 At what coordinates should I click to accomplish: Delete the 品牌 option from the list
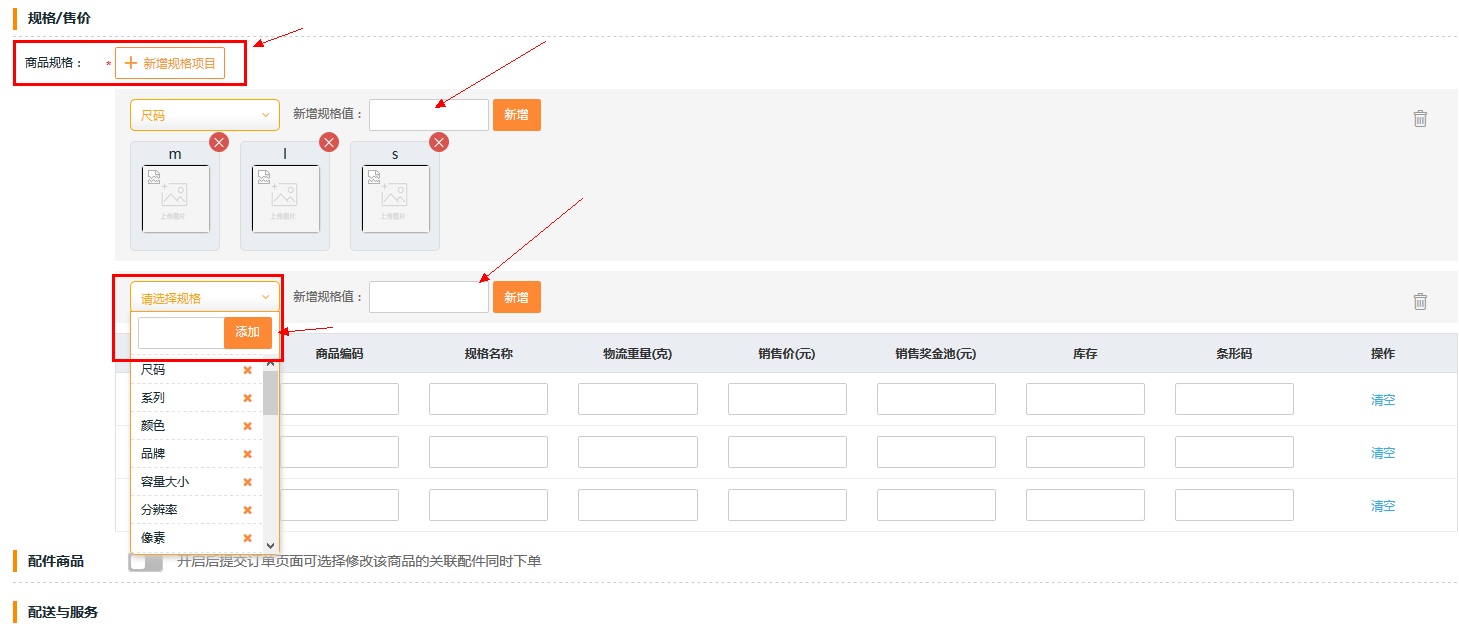[247, 454]
